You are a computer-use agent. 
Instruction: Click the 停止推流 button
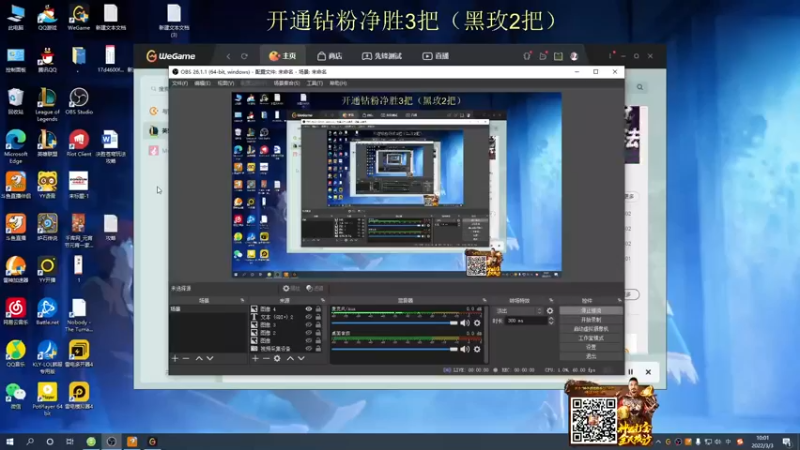point(591,311)
